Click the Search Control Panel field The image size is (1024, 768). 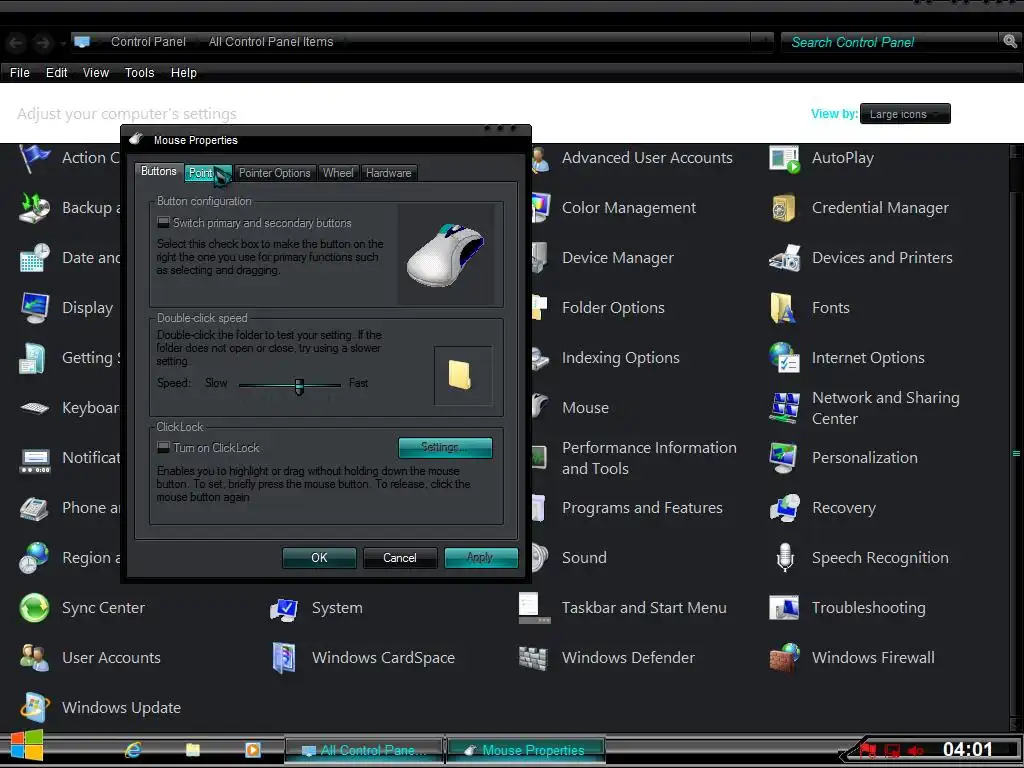(890, 42)
